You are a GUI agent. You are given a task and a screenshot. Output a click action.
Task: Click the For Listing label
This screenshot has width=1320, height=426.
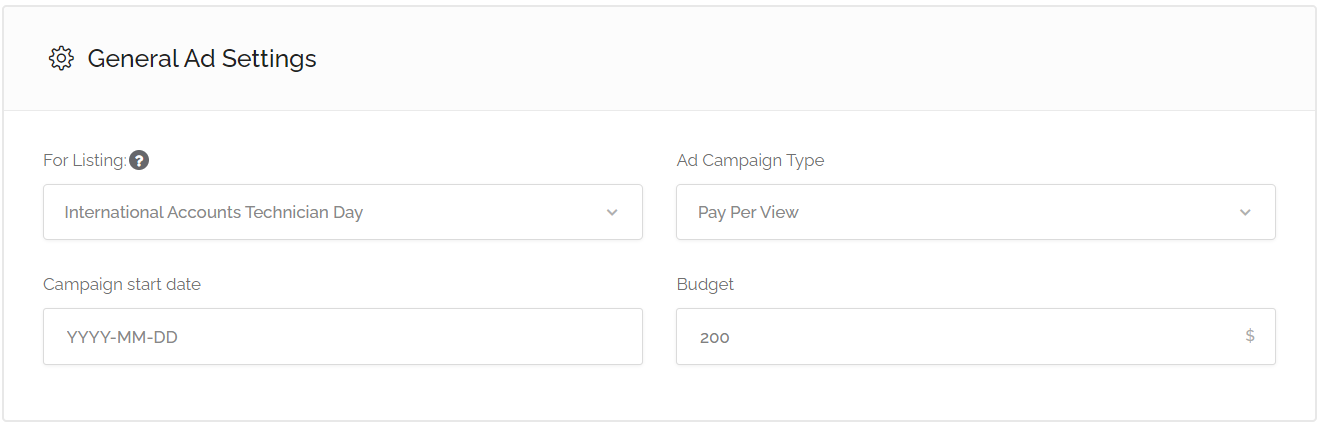coord(84,160)
